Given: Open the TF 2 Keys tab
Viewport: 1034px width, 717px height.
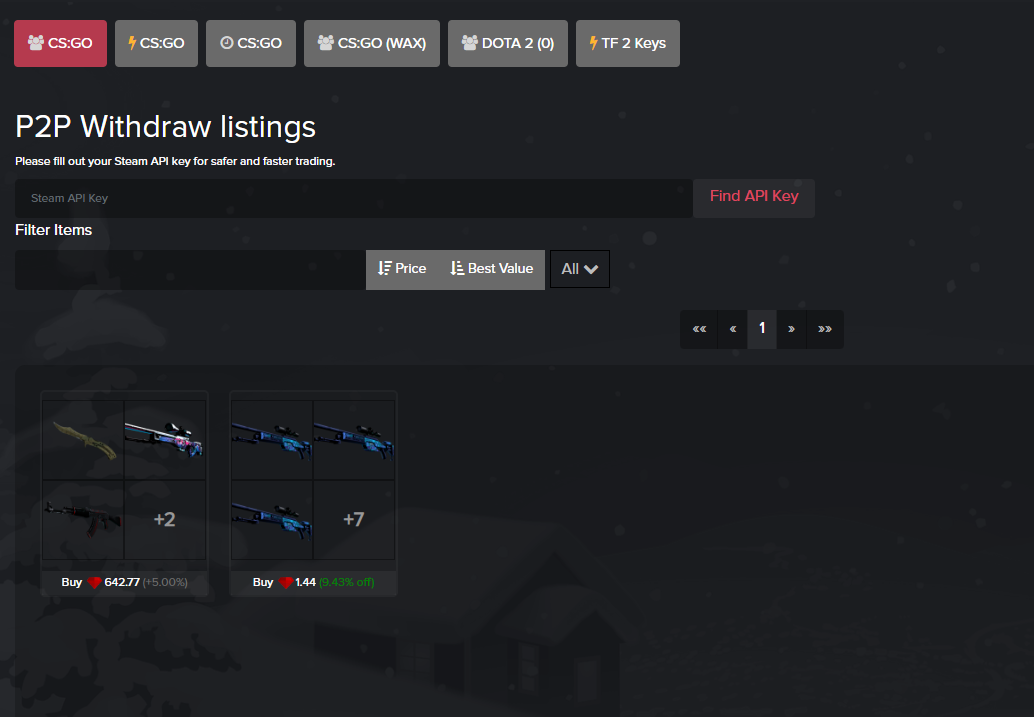Looking at the screenshot, I should point(628,44).
